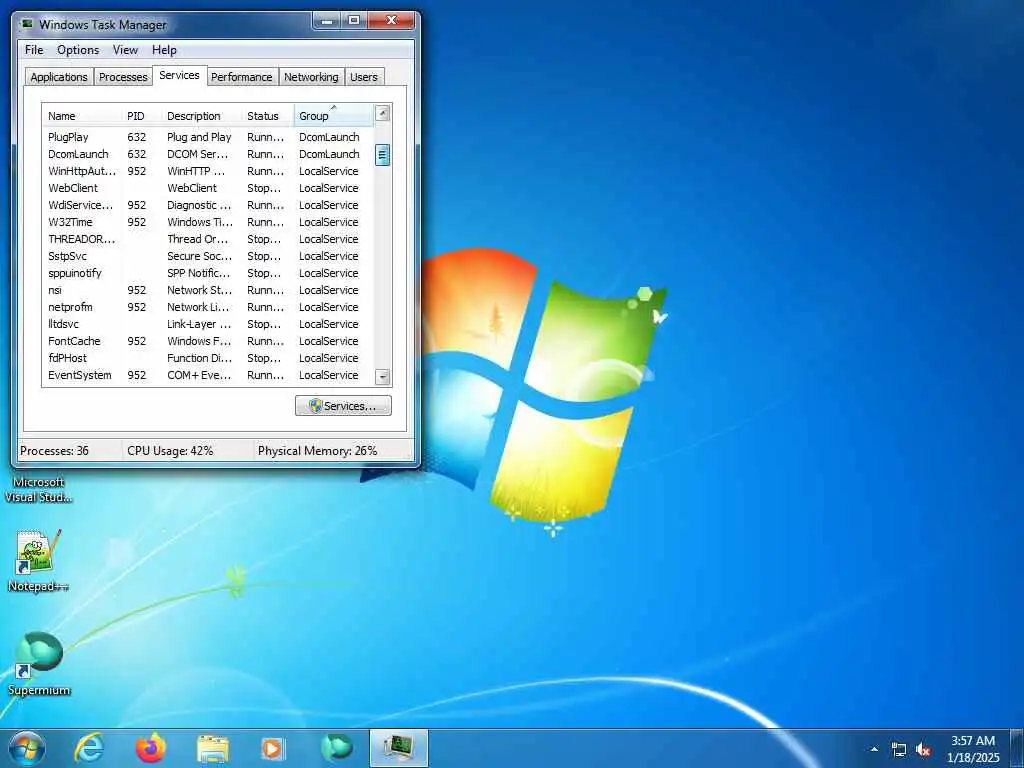Close the Windows Task Manager window
Screen dimensions: 1024x768
pos(391,21)
